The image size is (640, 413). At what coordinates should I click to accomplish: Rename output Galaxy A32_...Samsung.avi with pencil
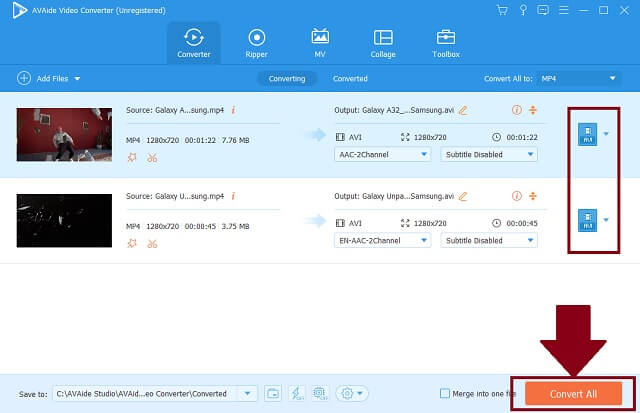[463, 110]
